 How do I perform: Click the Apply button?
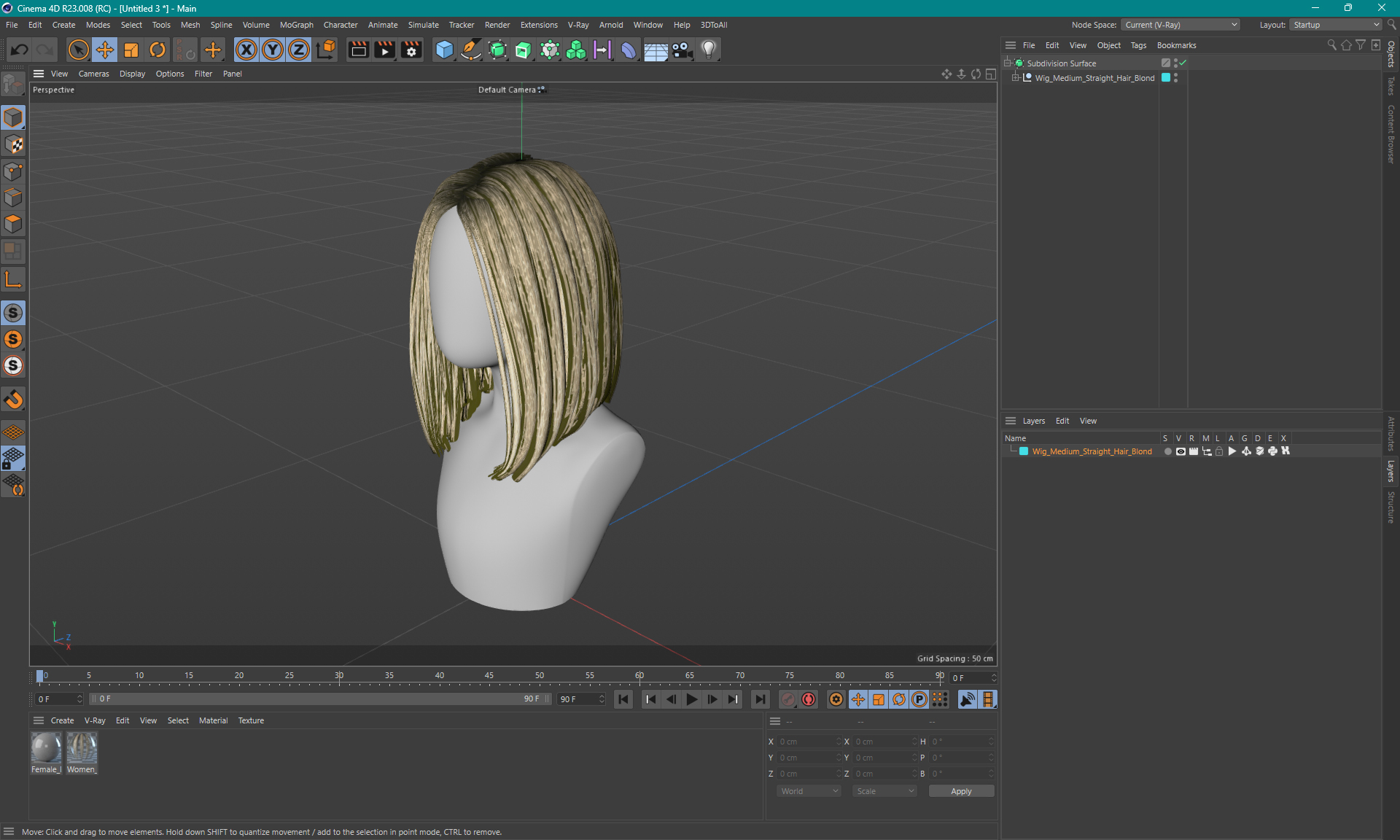pyautogui.click(x=961, y=791)
